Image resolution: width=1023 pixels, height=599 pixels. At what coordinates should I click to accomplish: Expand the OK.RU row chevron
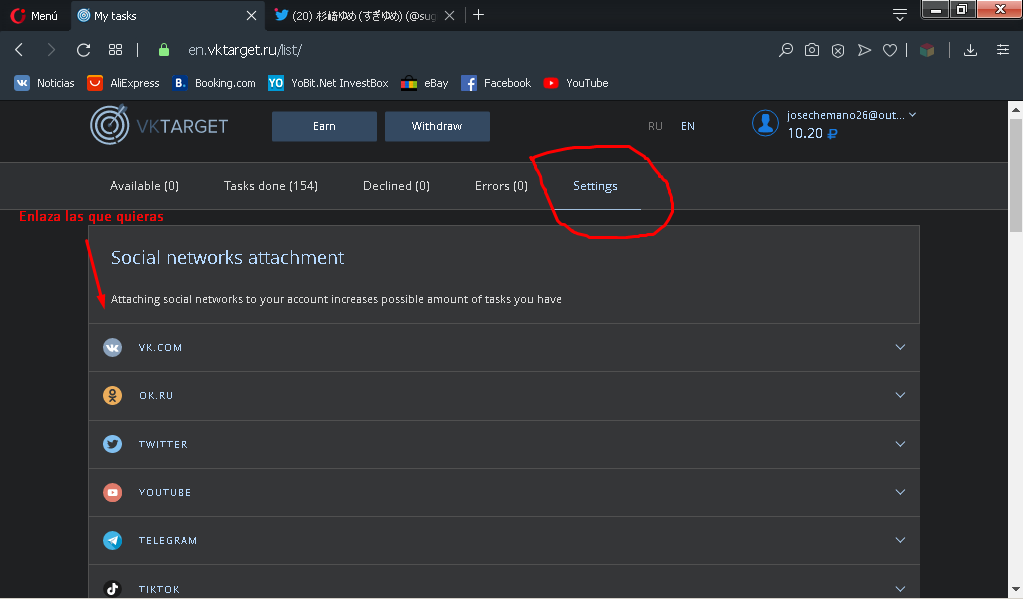tap(900, 395)
